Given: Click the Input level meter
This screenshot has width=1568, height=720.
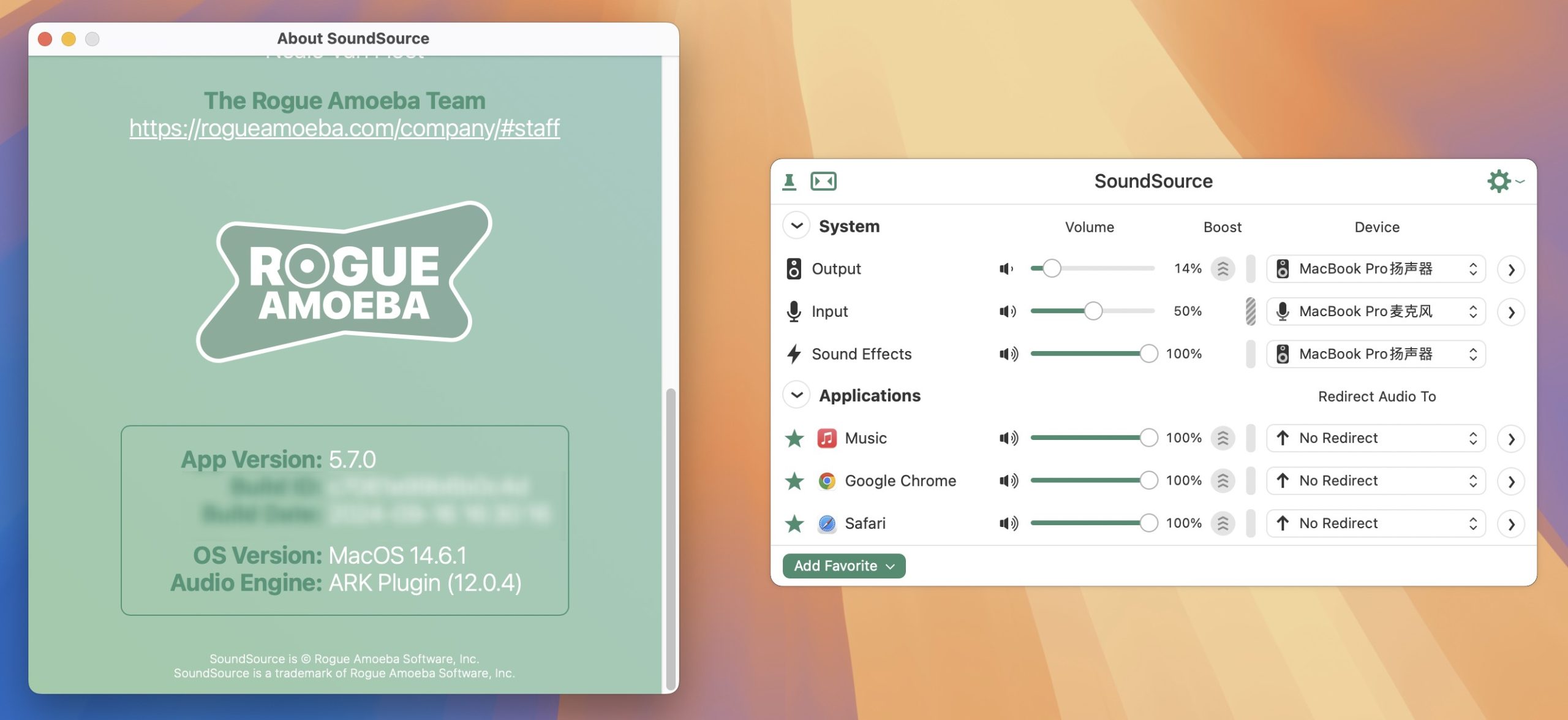Looking at the screenshot, I should [1251, 311].
